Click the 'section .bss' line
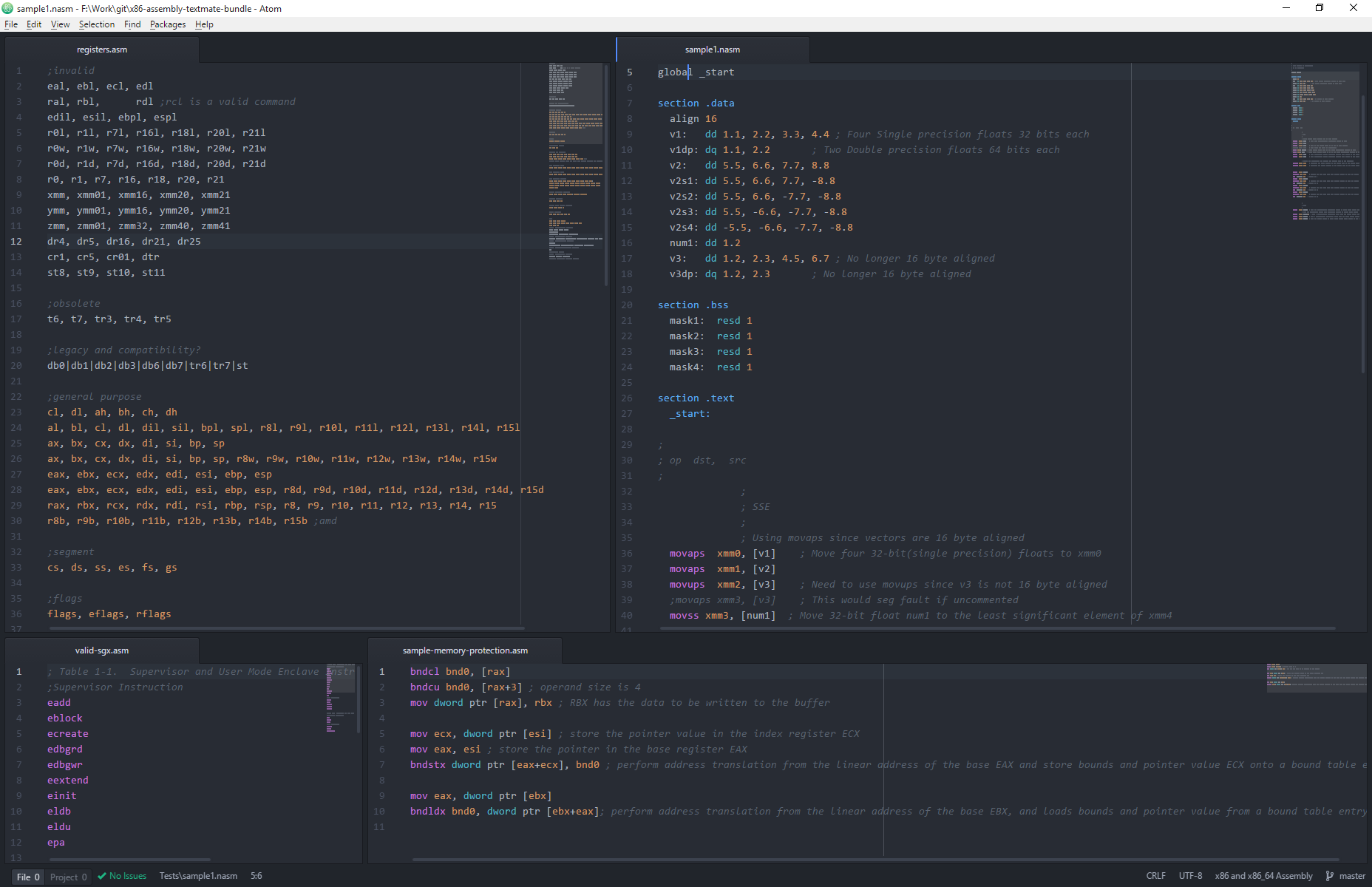The image size is (1372, 887). click(693, 305)
